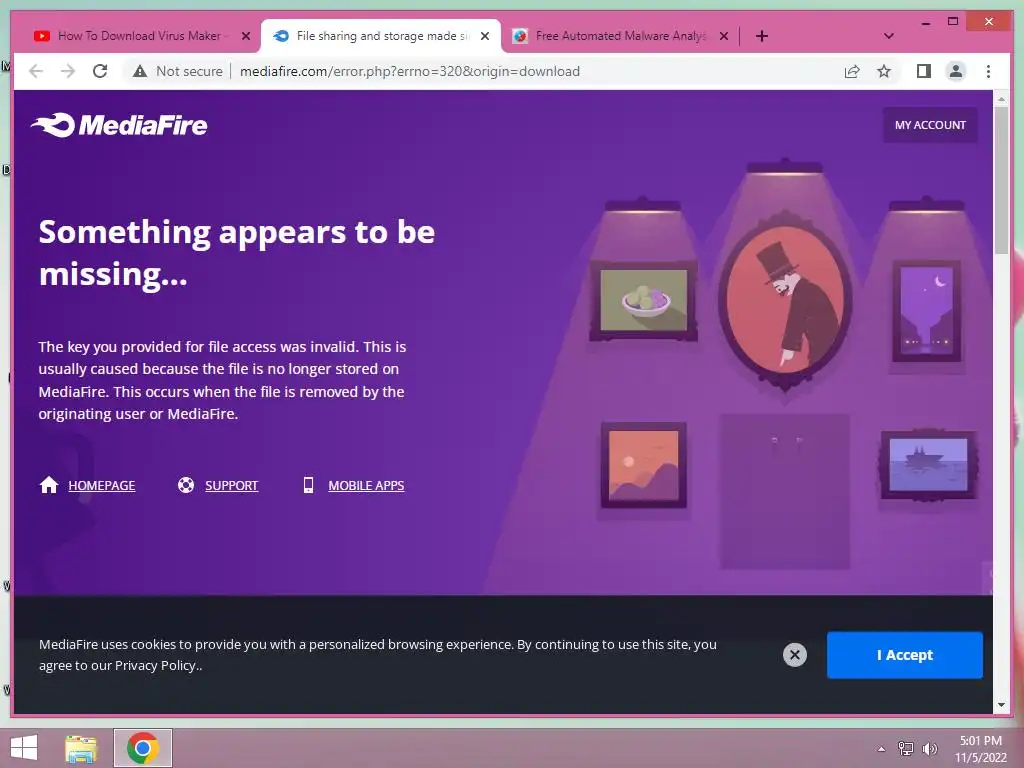Open the browser side panel
The width and height of the screenshot is (1024, 768).
(923, 71)
